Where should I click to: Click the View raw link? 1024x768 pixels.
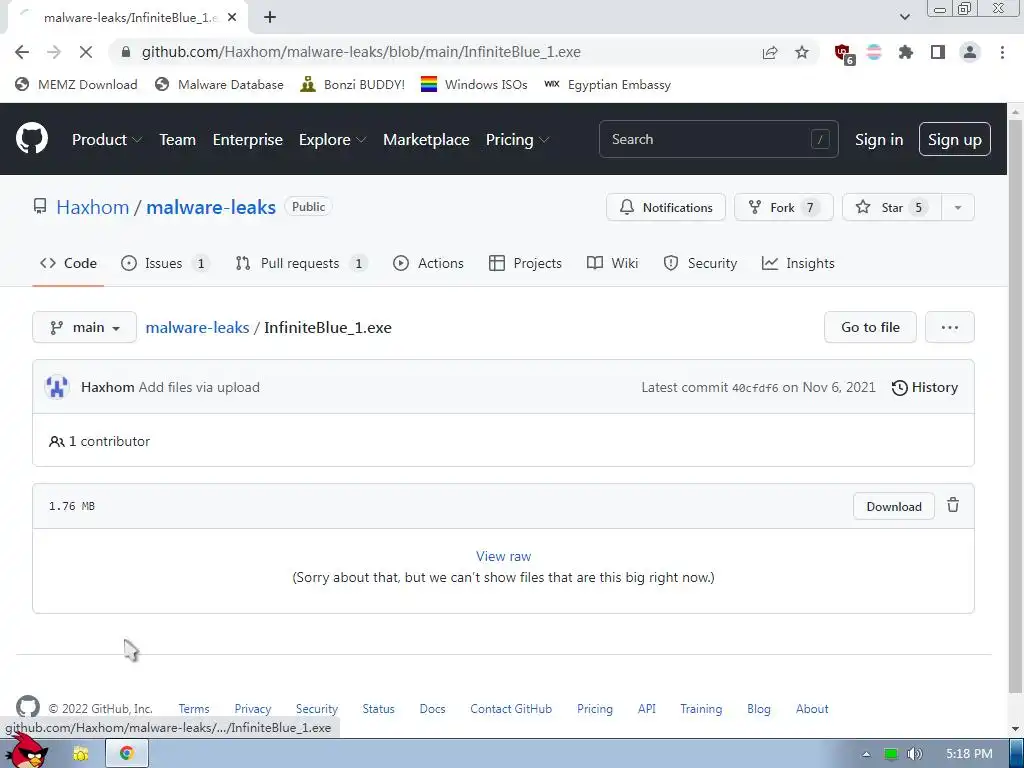(x=503, y=556)
